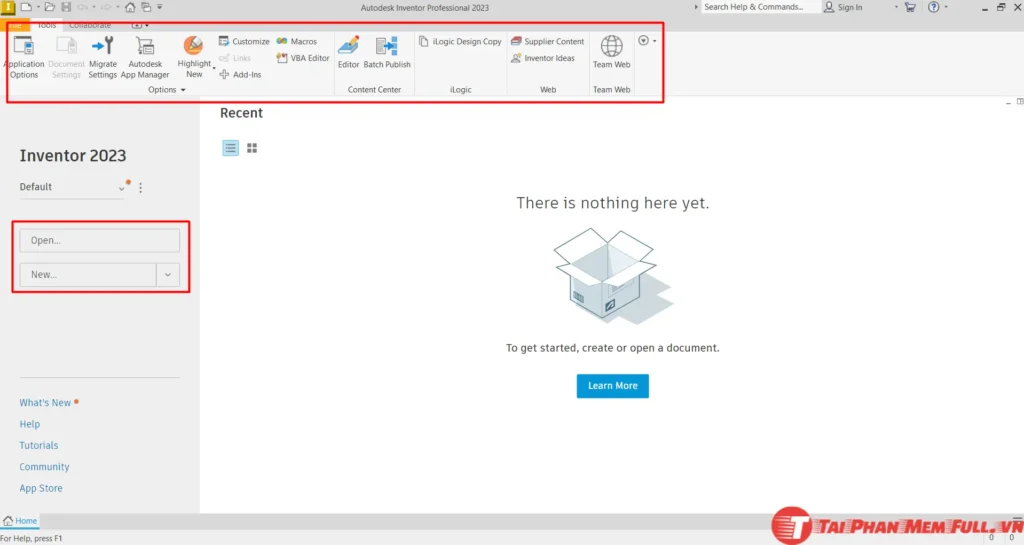Open the Content Center Editor
The image size is (1024, 545).
pyautogui.click(x=348, y=52)
